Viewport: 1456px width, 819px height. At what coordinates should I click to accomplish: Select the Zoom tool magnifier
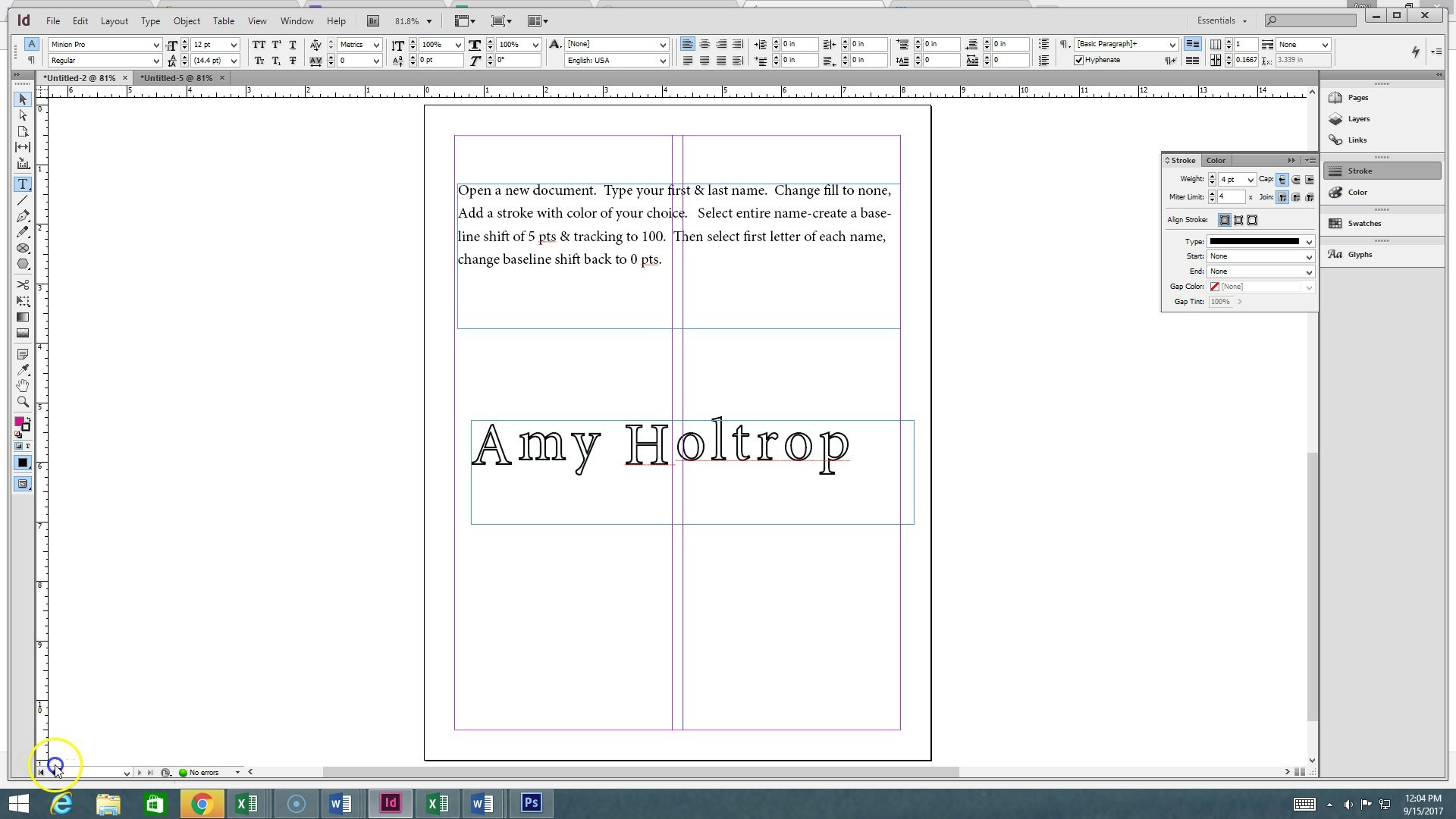23,402
